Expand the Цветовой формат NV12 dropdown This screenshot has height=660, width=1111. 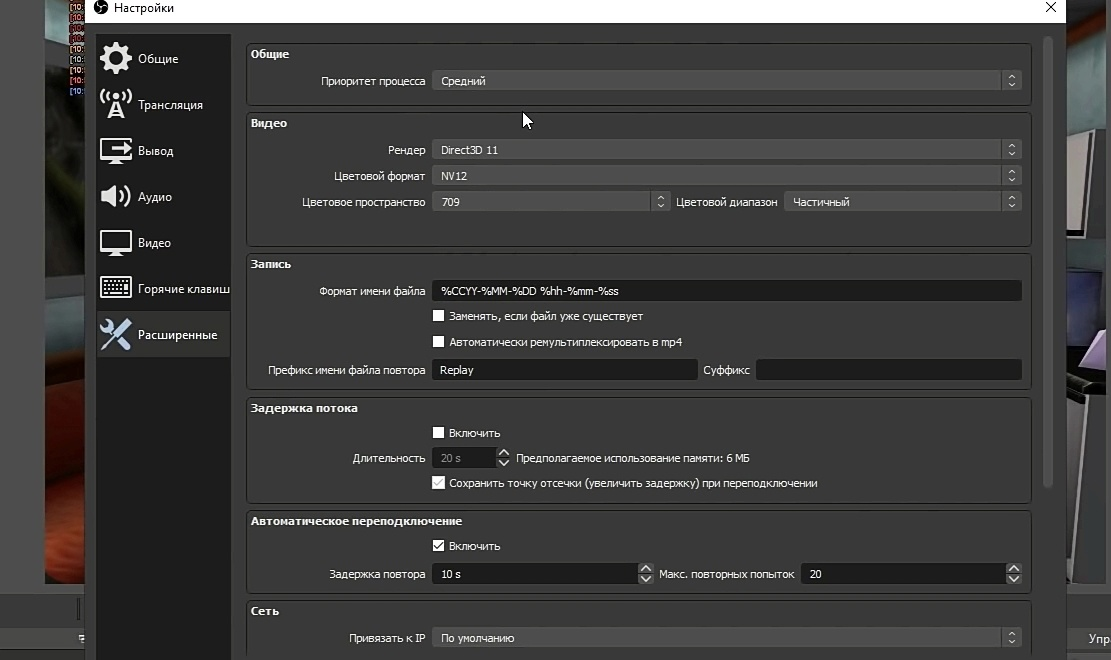click(x=725, y=176)
